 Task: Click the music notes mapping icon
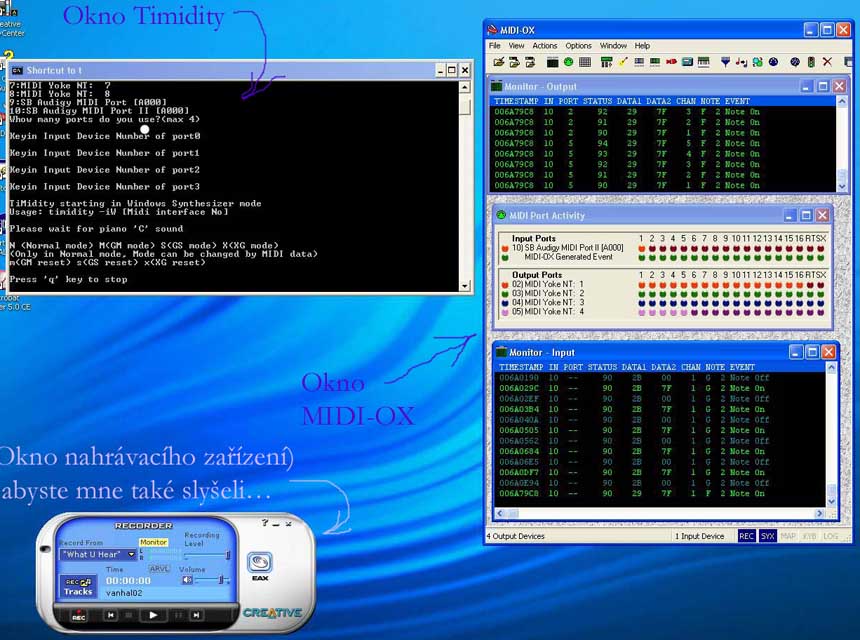(x=742, y=62)
